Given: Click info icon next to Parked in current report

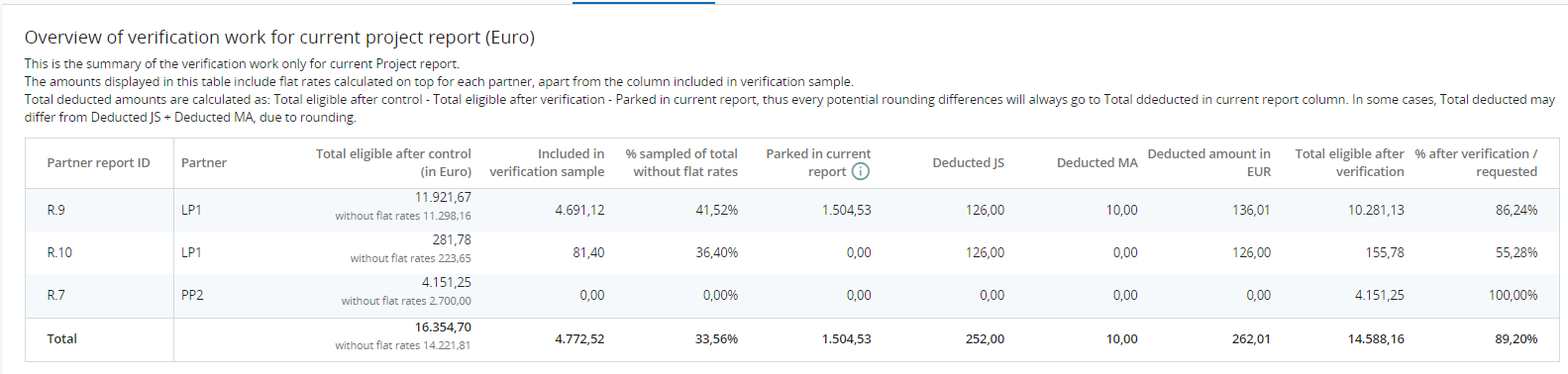Looking at the screenshot, I should (x=861, y=171).
